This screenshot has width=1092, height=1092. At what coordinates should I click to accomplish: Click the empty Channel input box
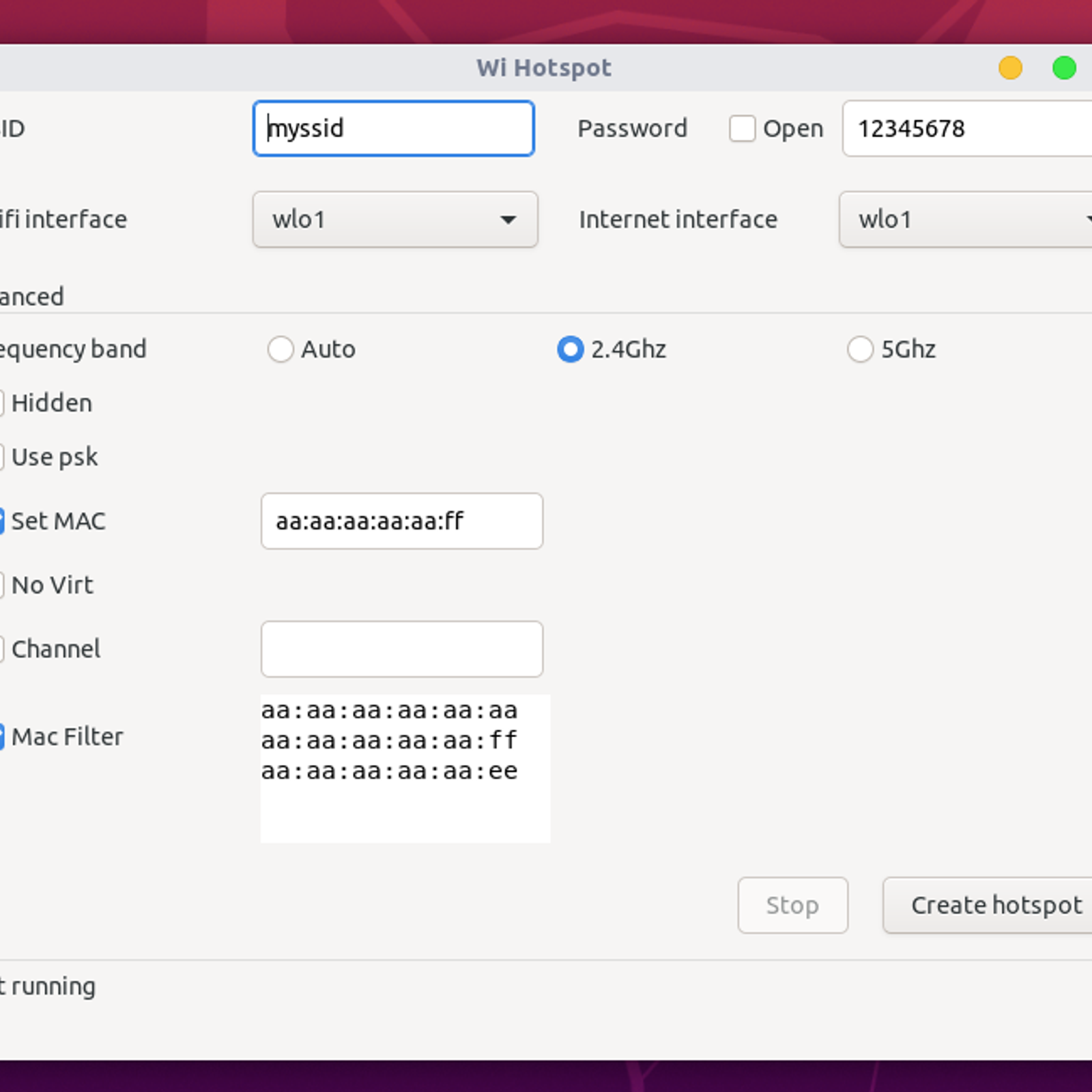click(x=402, y=648)
